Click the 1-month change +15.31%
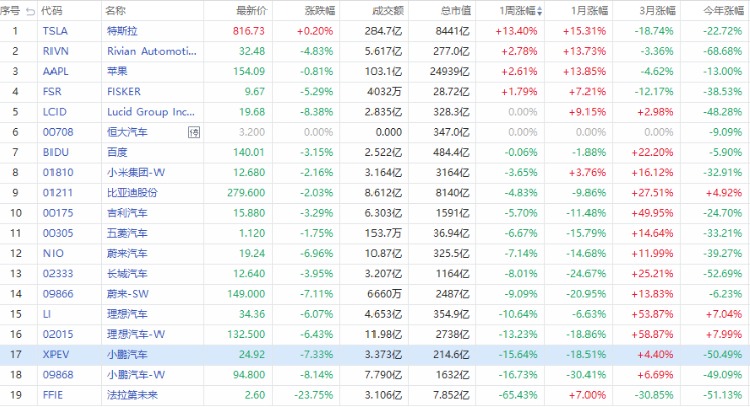The image size is (750, 407). point(584,31)
